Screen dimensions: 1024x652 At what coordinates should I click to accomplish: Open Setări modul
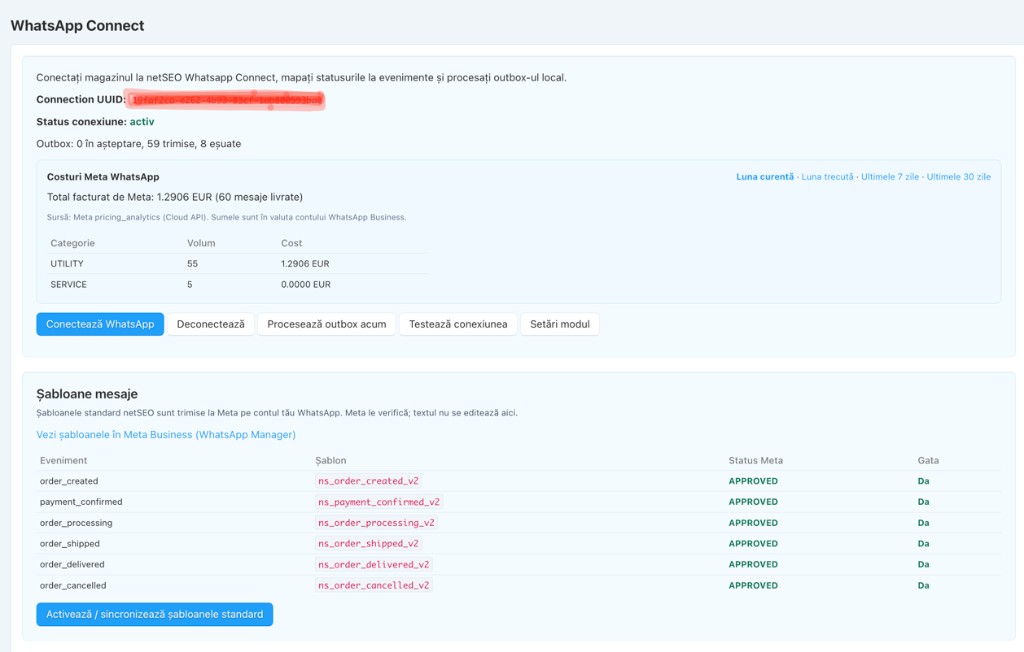pyautogui.click(x=560, y=324)
